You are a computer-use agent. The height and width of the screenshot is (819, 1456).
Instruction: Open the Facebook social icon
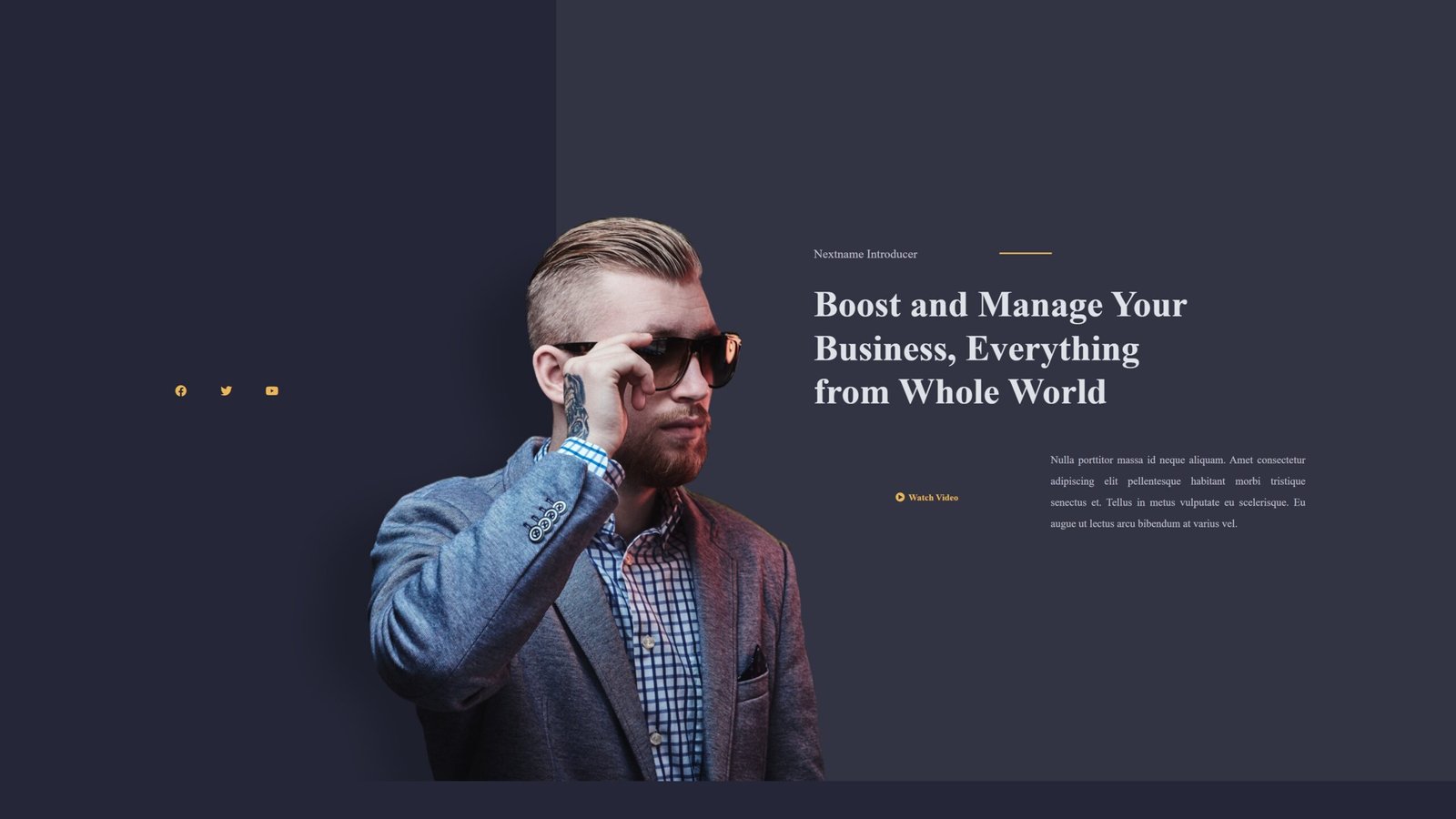coord(181,390)
